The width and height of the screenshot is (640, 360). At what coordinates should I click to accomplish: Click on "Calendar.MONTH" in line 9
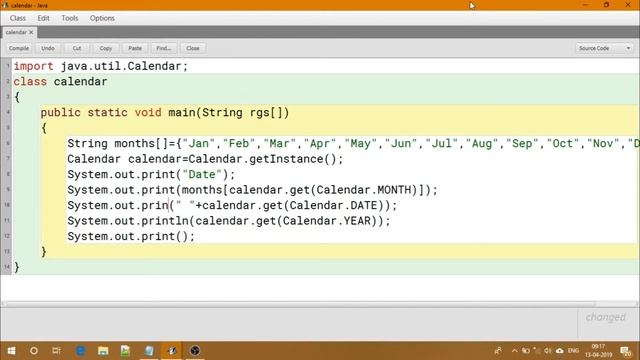pos(364,190)
